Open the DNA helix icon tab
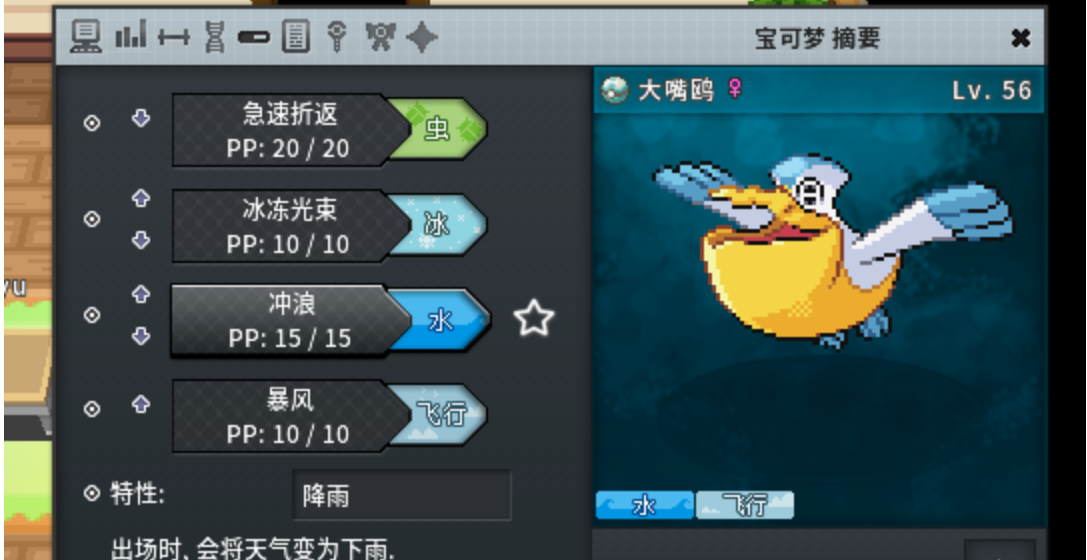 point(216,37)
